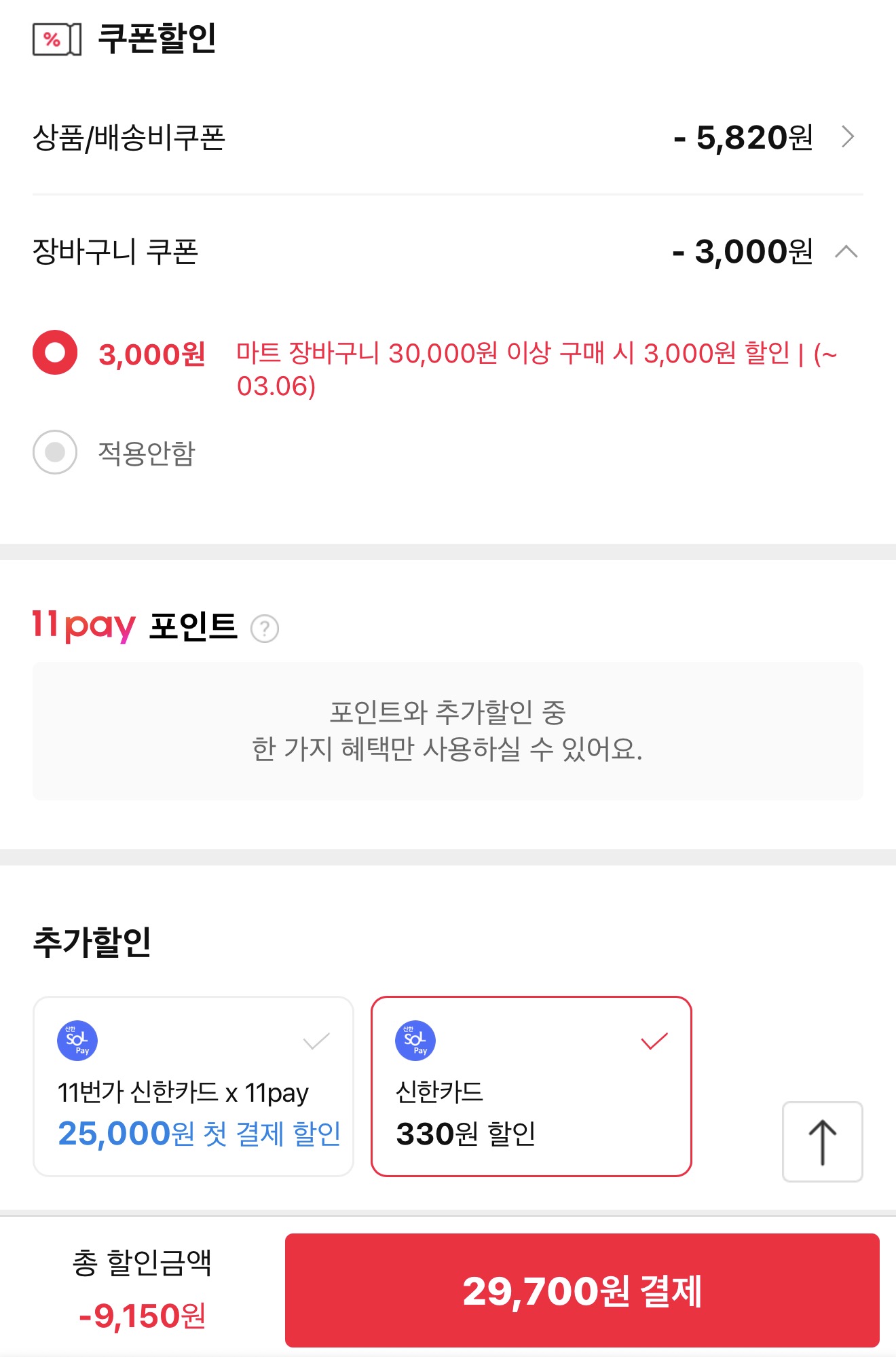Click the 상품/배송비쿠폰 row label
Viewport: 896px width, 1357px height.
pyautogui.click(x=129, y=138)
